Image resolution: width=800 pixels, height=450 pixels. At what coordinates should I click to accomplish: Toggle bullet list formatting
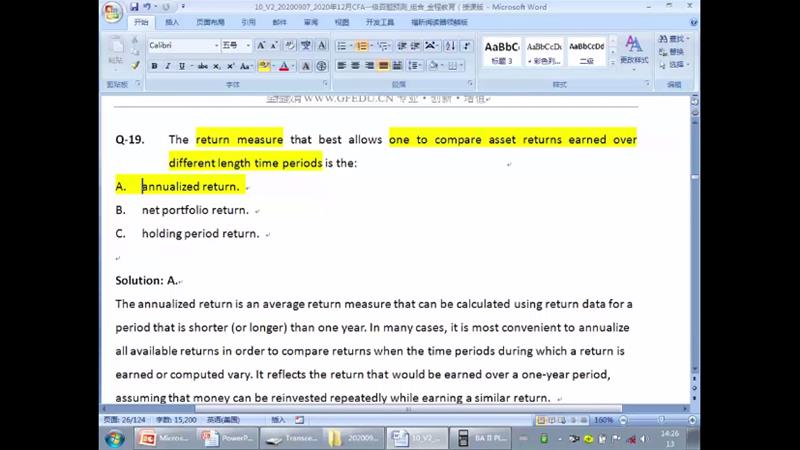(342, 46)
